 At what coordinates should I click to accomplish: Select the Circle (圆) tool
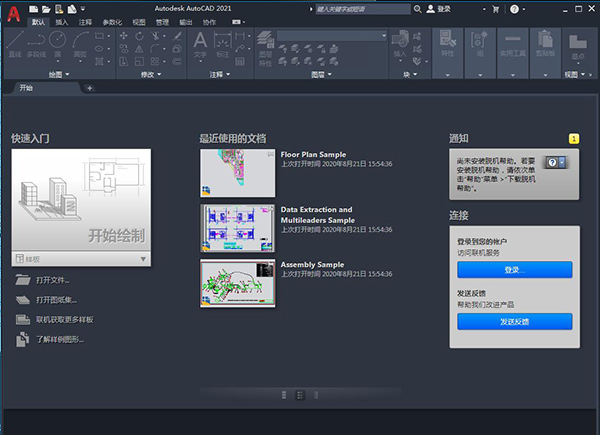tap(58, 44)
